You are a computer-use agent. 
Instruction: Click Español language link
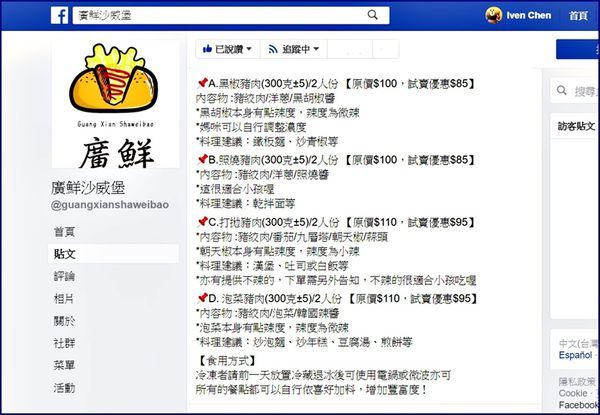[576, 355]
